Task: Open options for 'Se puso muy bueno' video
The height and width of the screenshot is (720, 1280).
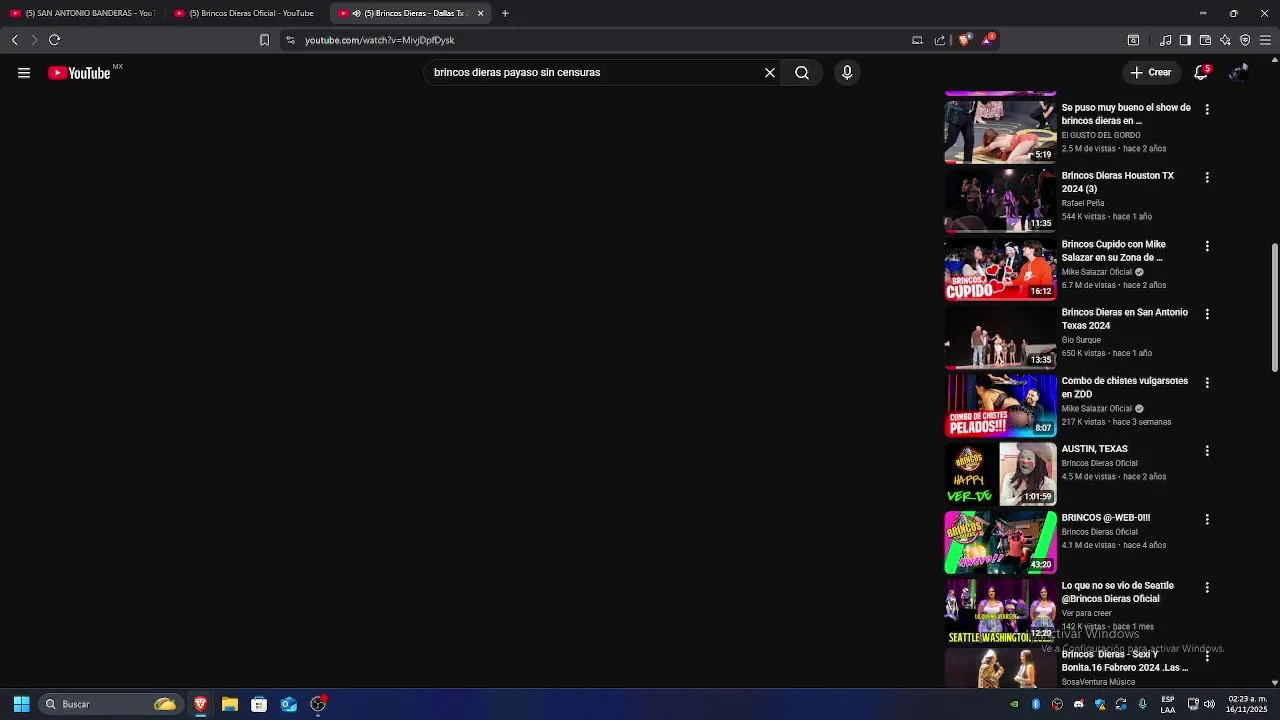Action: click(1207, 109)
